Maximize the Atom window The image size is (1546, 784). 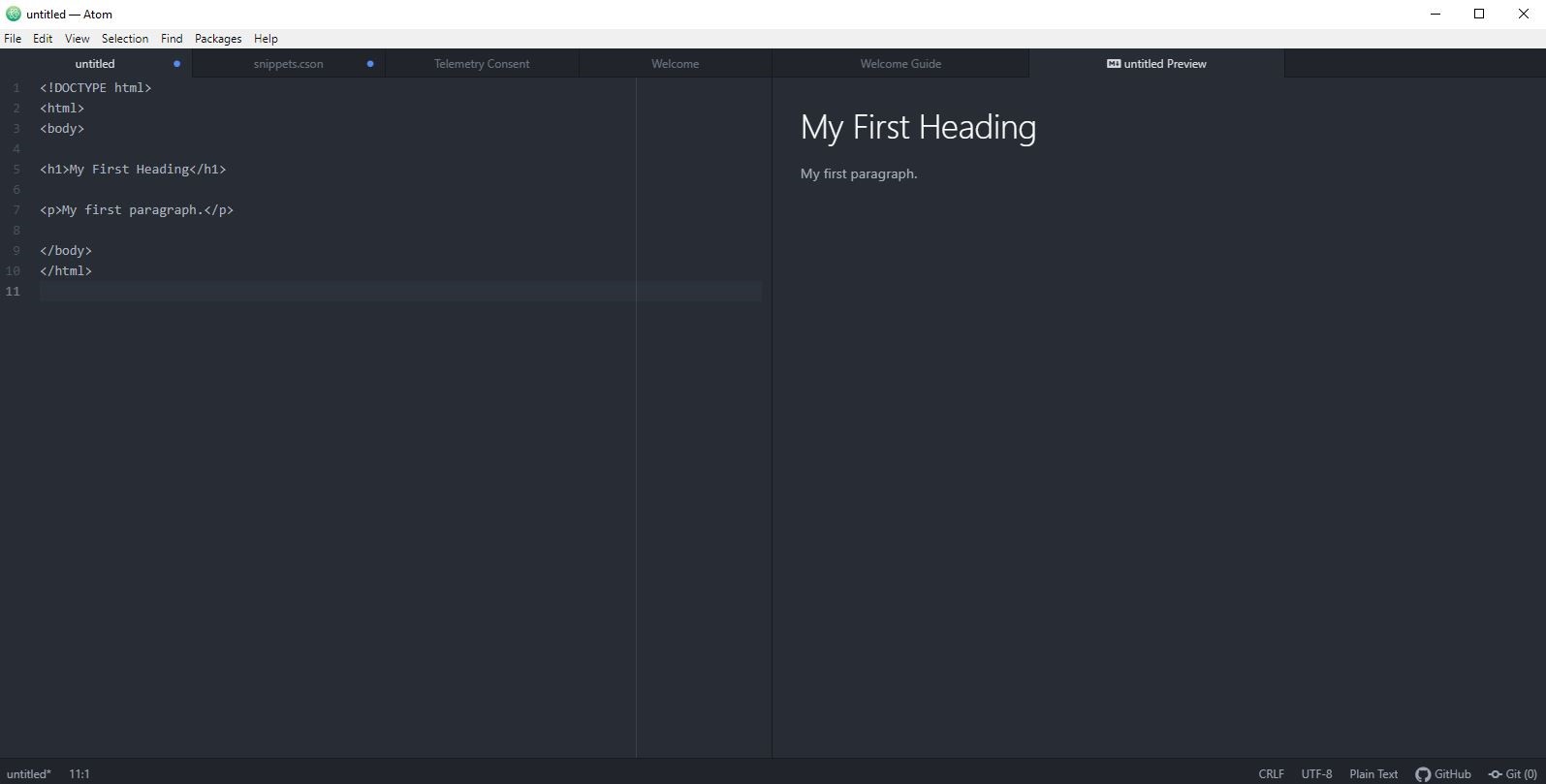pyautogui.click(x=1479, y=14)
